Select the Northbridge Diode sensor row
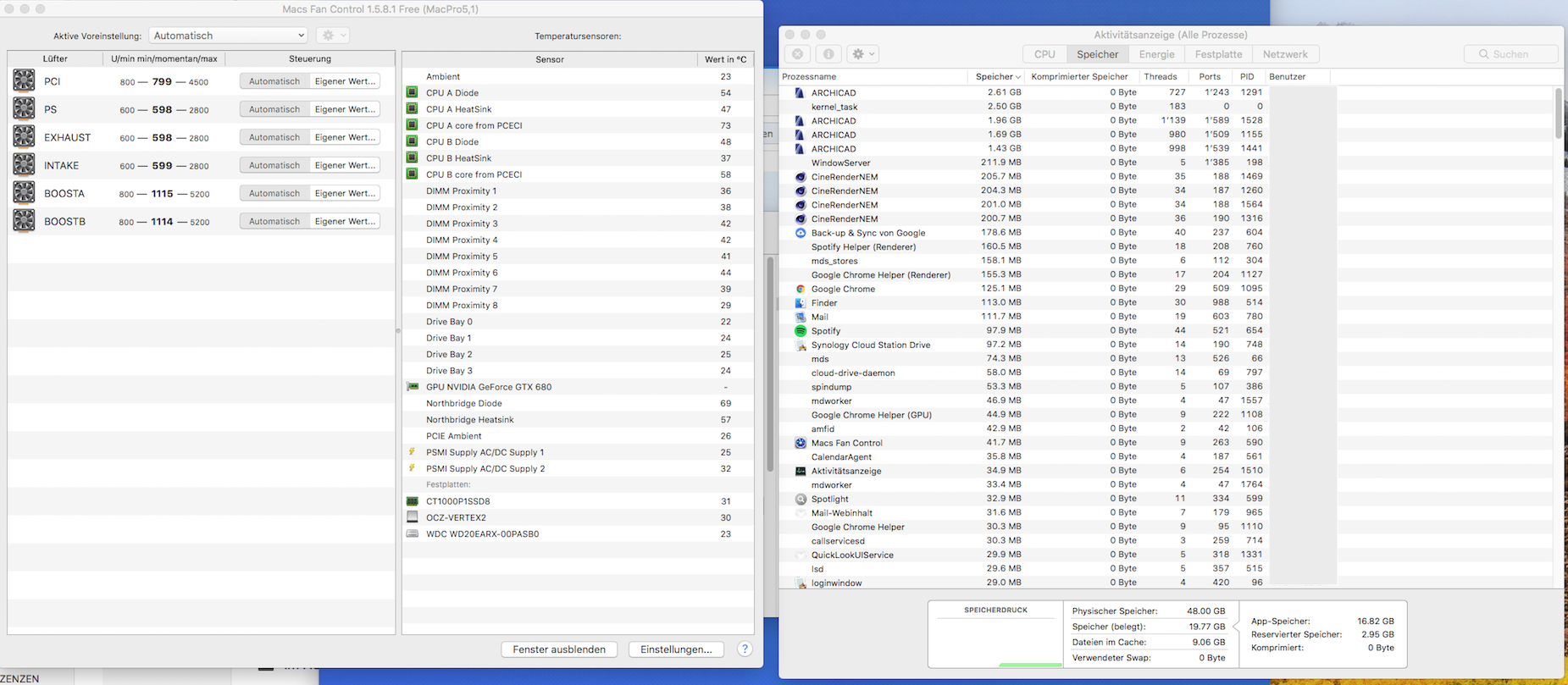Image resolution: width=1568 pixels, height=685 pixels. [x=578, y=403]
